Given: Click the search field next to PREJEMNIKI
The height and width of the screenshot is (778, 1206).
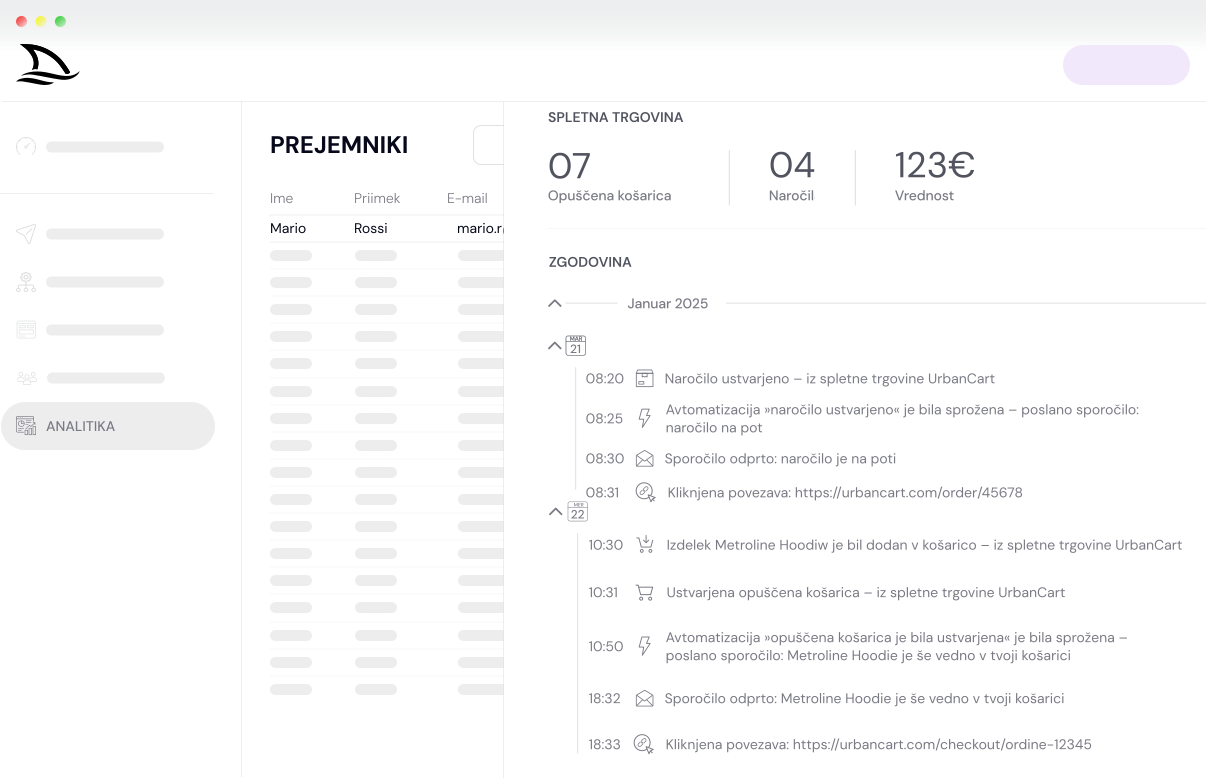Looking at the screenshot, I should 488,145.
